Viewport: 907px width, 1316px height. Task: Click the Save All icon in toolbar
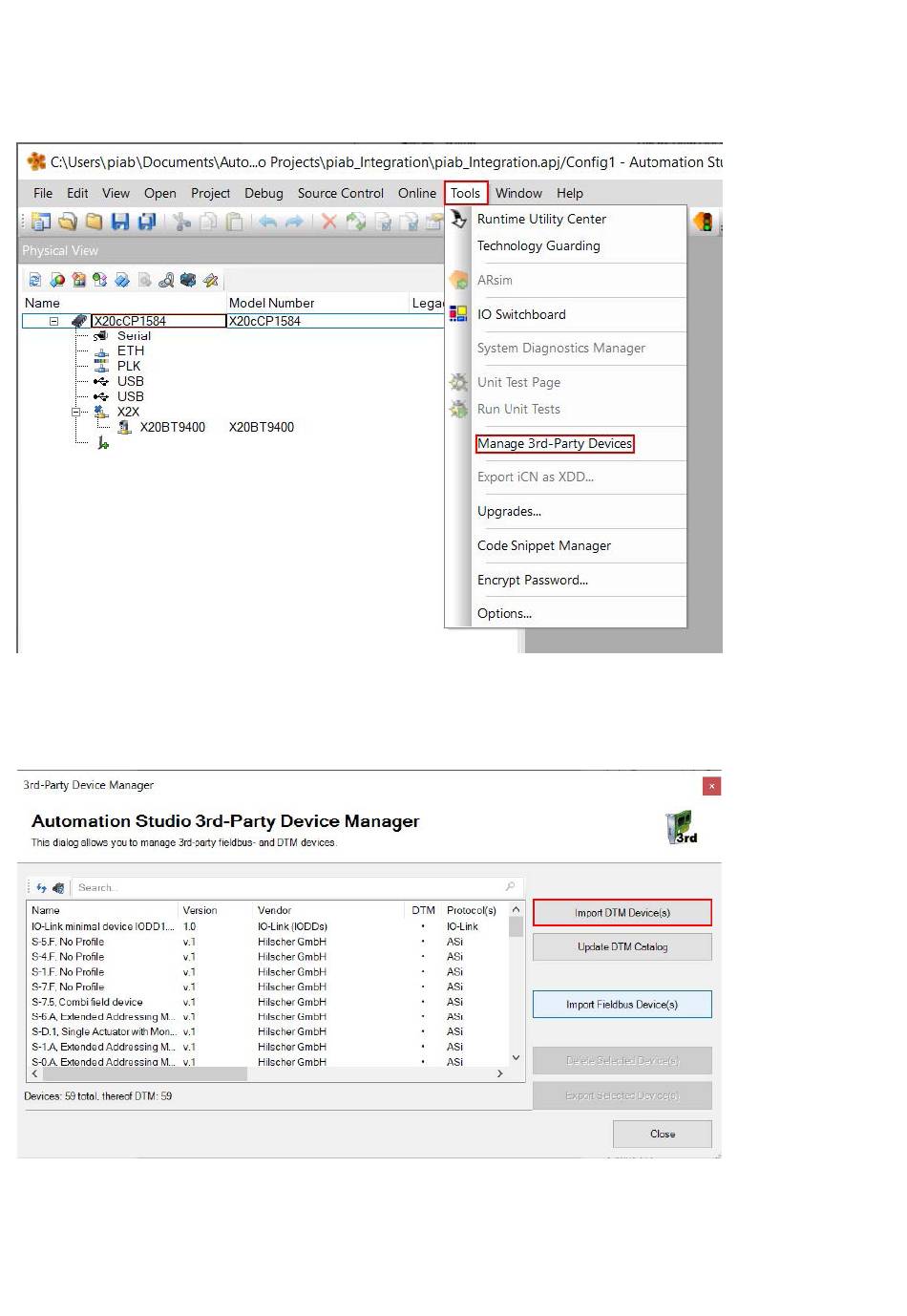pyautogui.click(x=147, y=222)
